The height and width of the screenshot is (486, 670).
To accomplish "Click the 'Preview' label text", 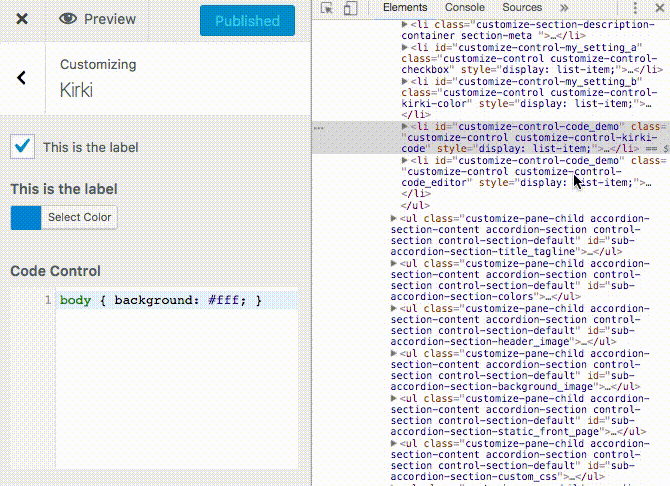I will (110, 19).
